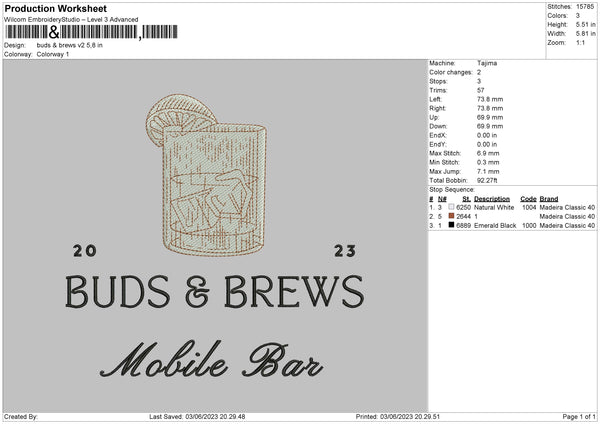Click thread number 6889 in row 3
This screenshot has height=424, width=600.
463,226
